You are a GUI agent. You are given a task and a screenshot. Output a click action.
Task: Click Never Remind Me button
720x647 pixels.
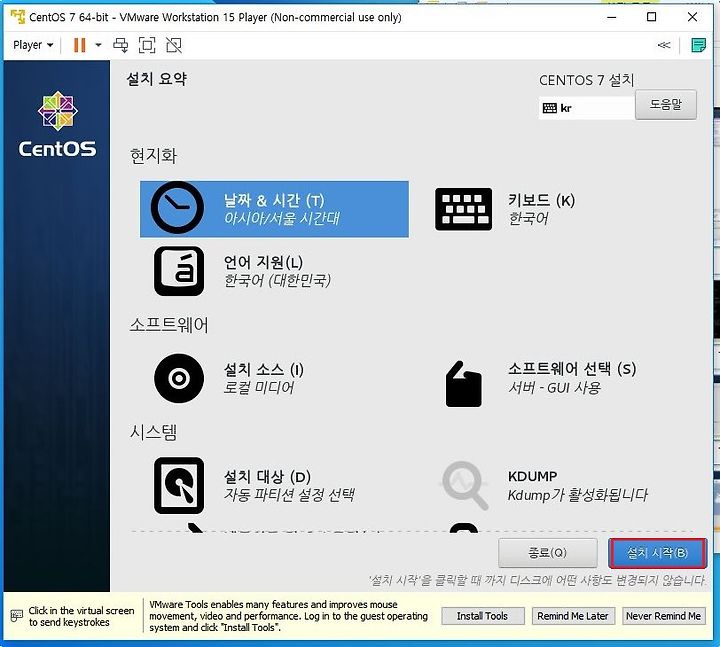coord(664,616)
